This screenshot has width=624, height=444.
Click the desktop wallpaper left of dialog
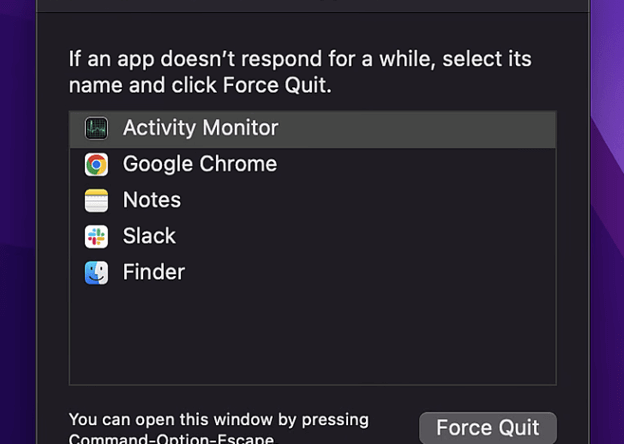coord(17,250)
